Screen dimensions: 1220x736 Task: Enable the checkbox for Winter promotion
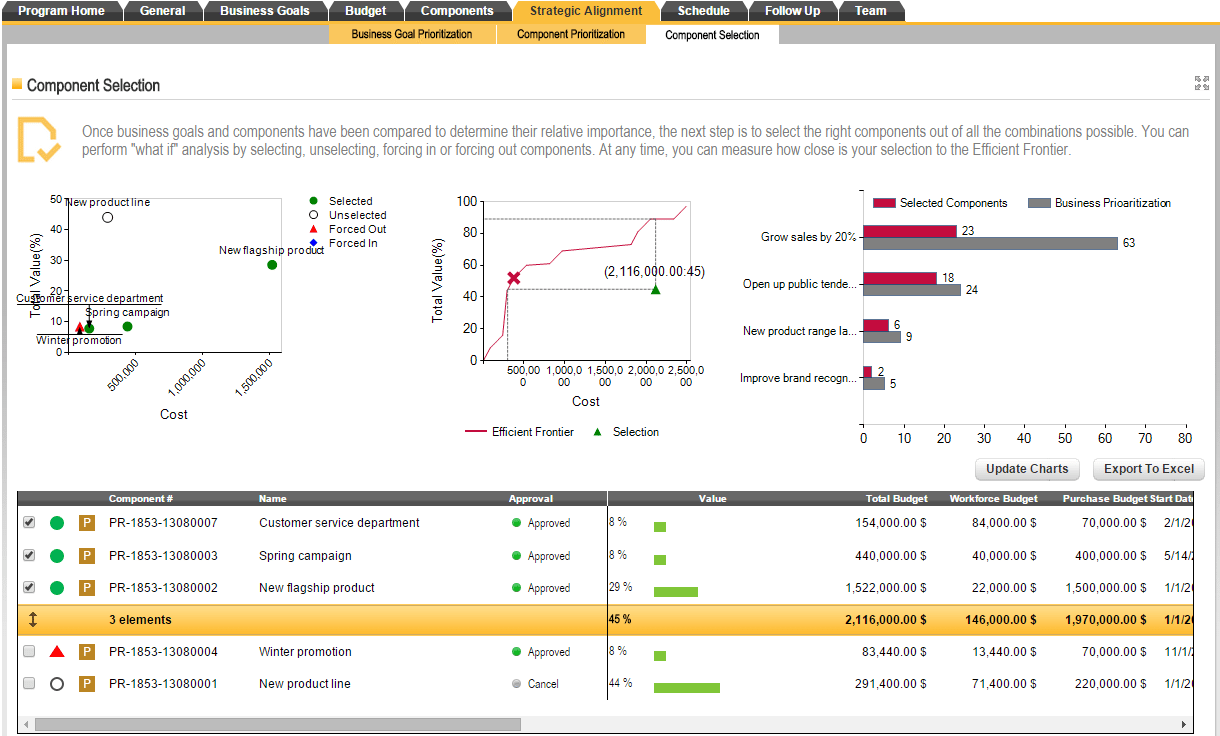coord(29,651)
